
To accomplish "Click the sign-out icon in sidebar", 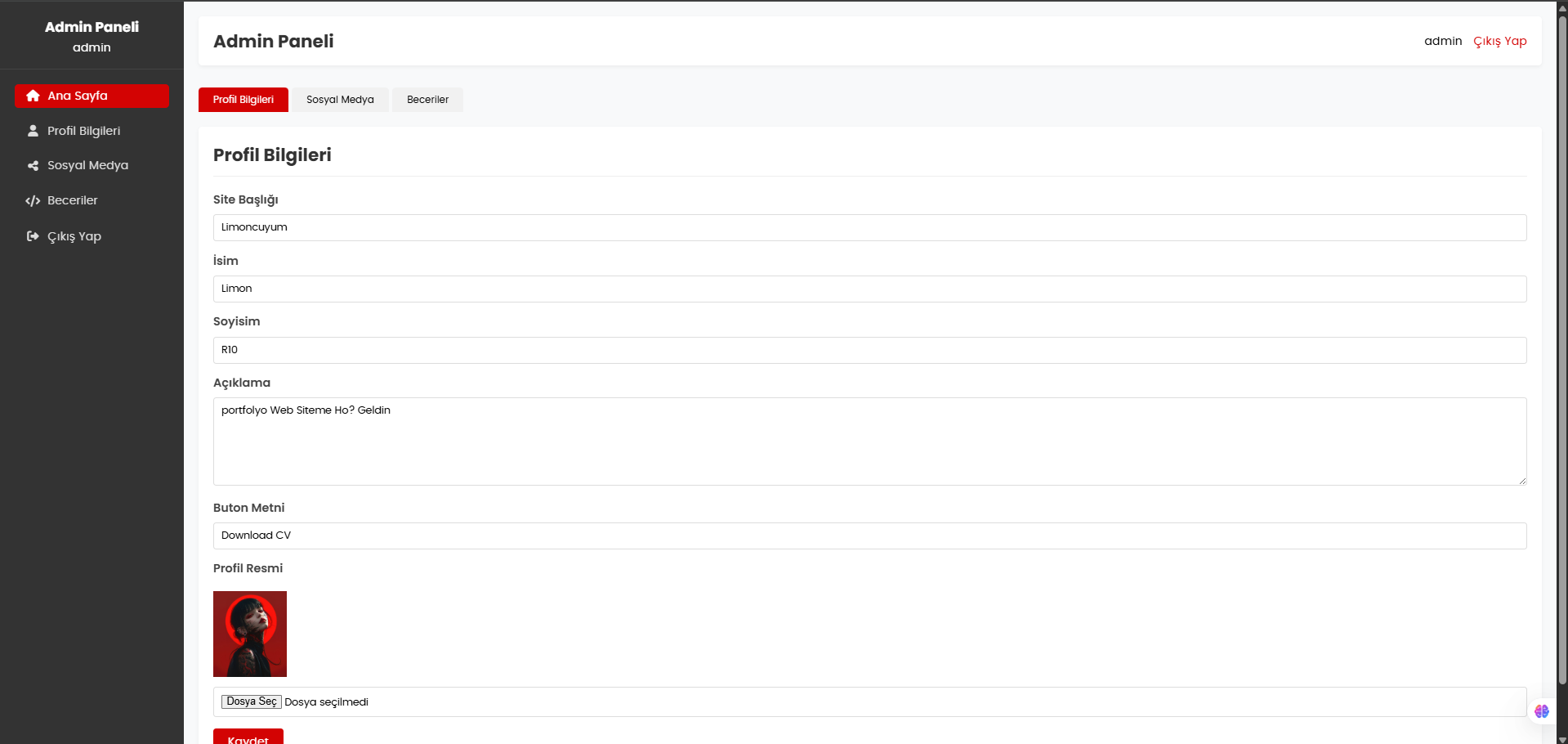I will pos(33,236).
